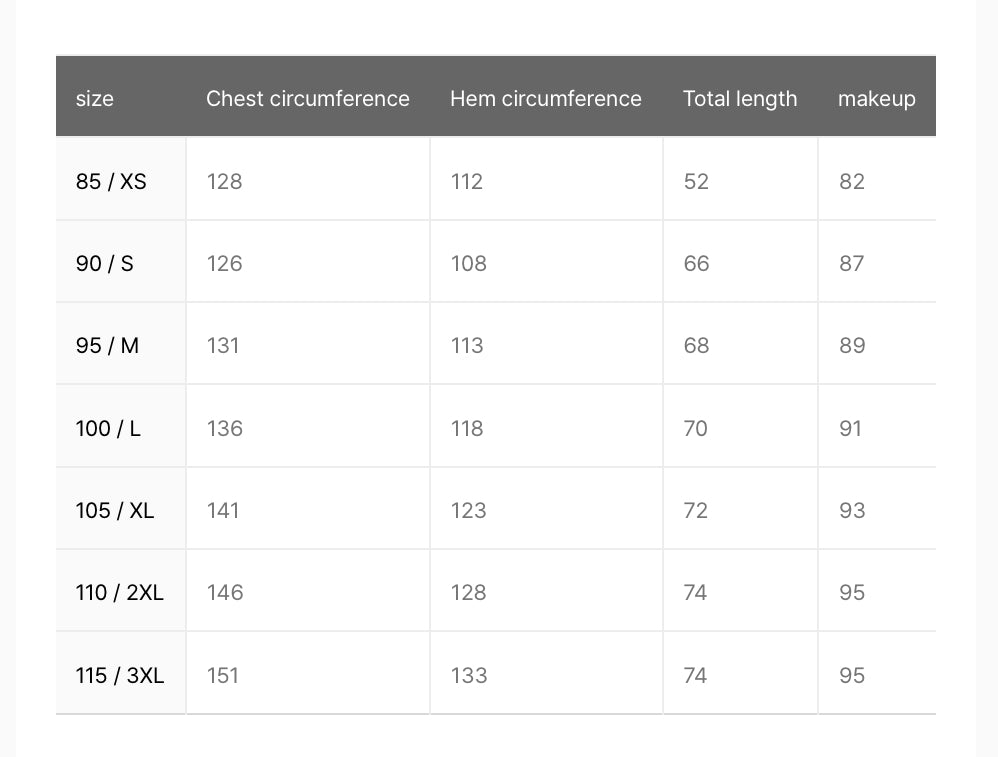Viewport: 998px width, 757px height.
Task: Select makeup value 87 in the S row
Action: tap(852, 263)
